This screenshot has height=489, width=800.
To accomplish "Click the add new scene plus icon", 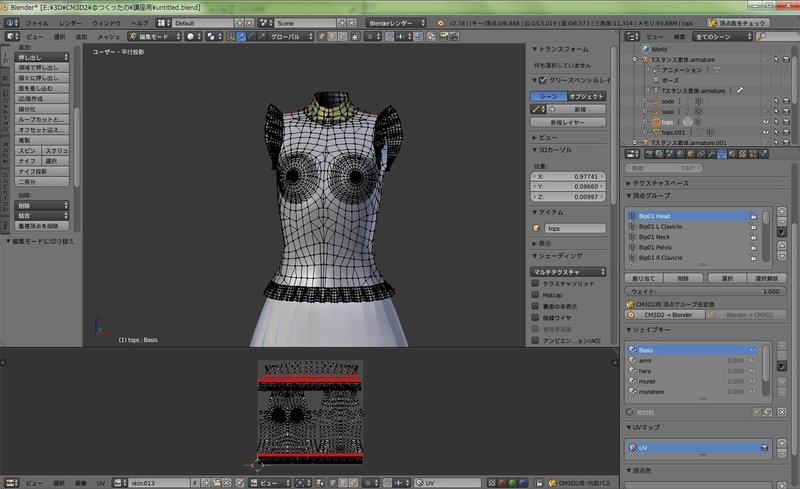I will pos(342,23).
